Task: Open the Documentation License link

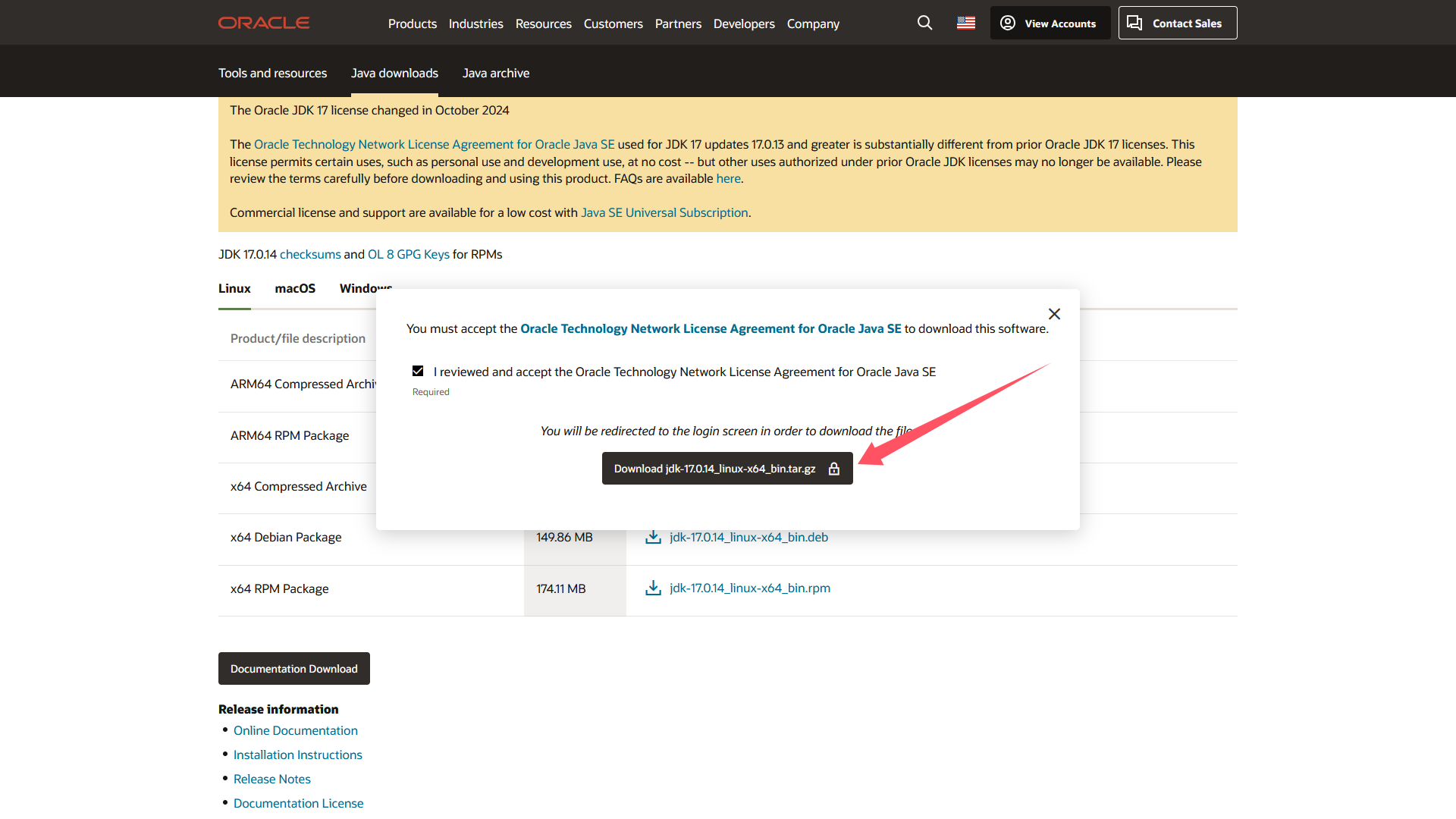Action: tap(299, 803)
